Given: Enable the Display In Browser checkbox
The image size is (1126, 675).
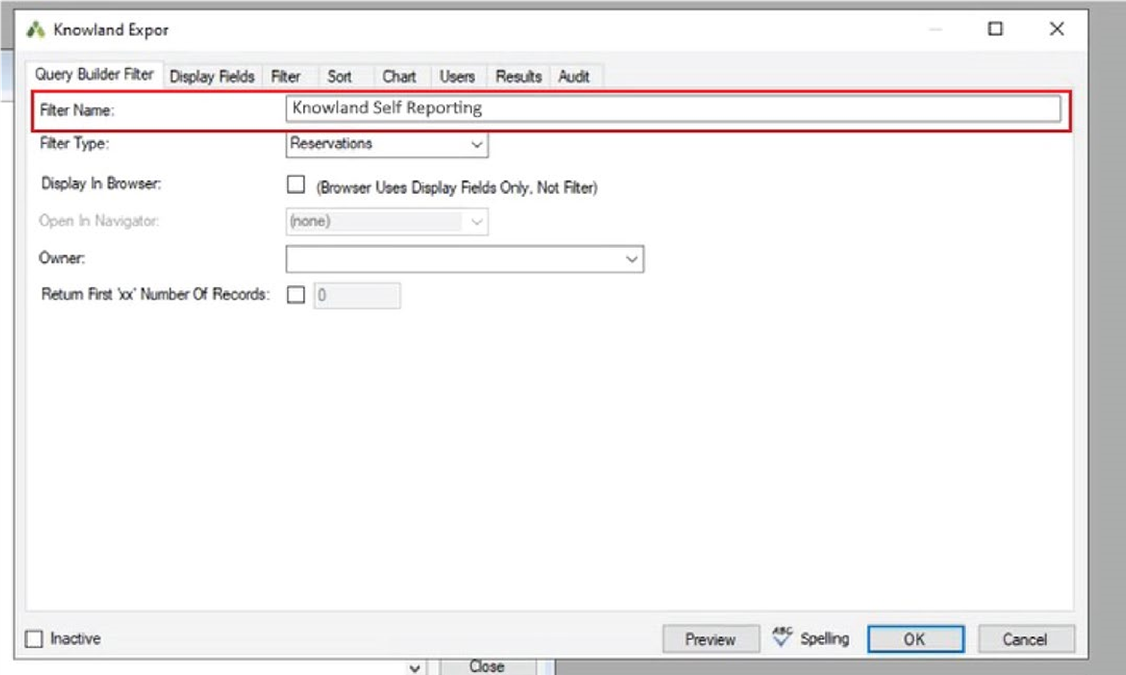Looking at the screenshot, I should pos(296,185).
